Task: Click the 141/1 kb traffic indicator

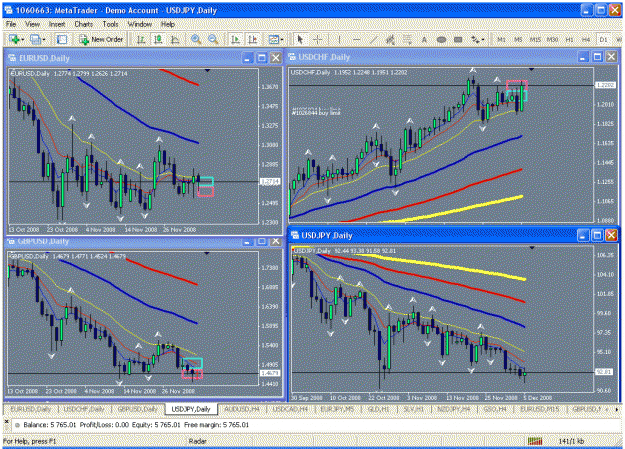Action: tap(571, 441)
